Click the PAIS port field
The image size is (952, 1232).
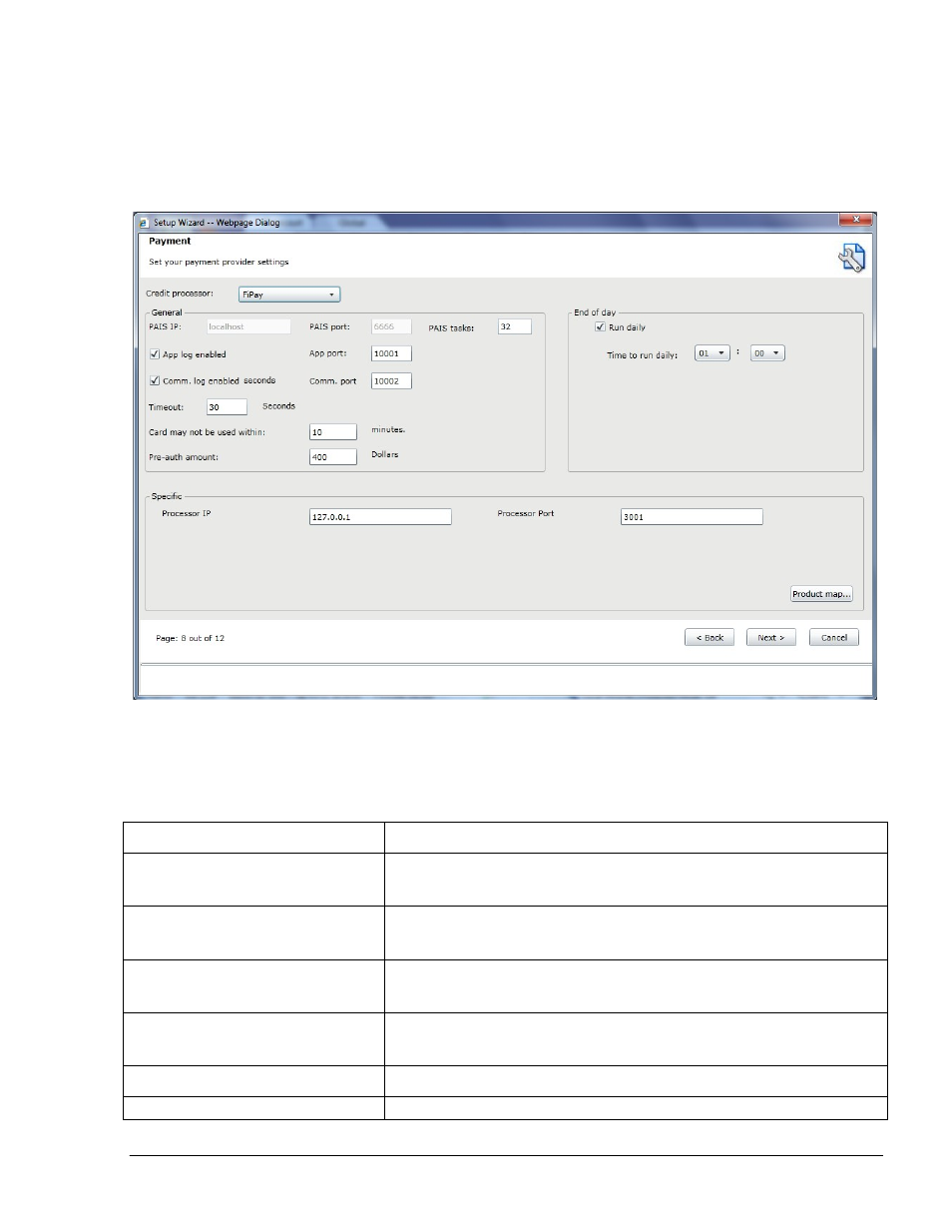[x=391, y=326]
